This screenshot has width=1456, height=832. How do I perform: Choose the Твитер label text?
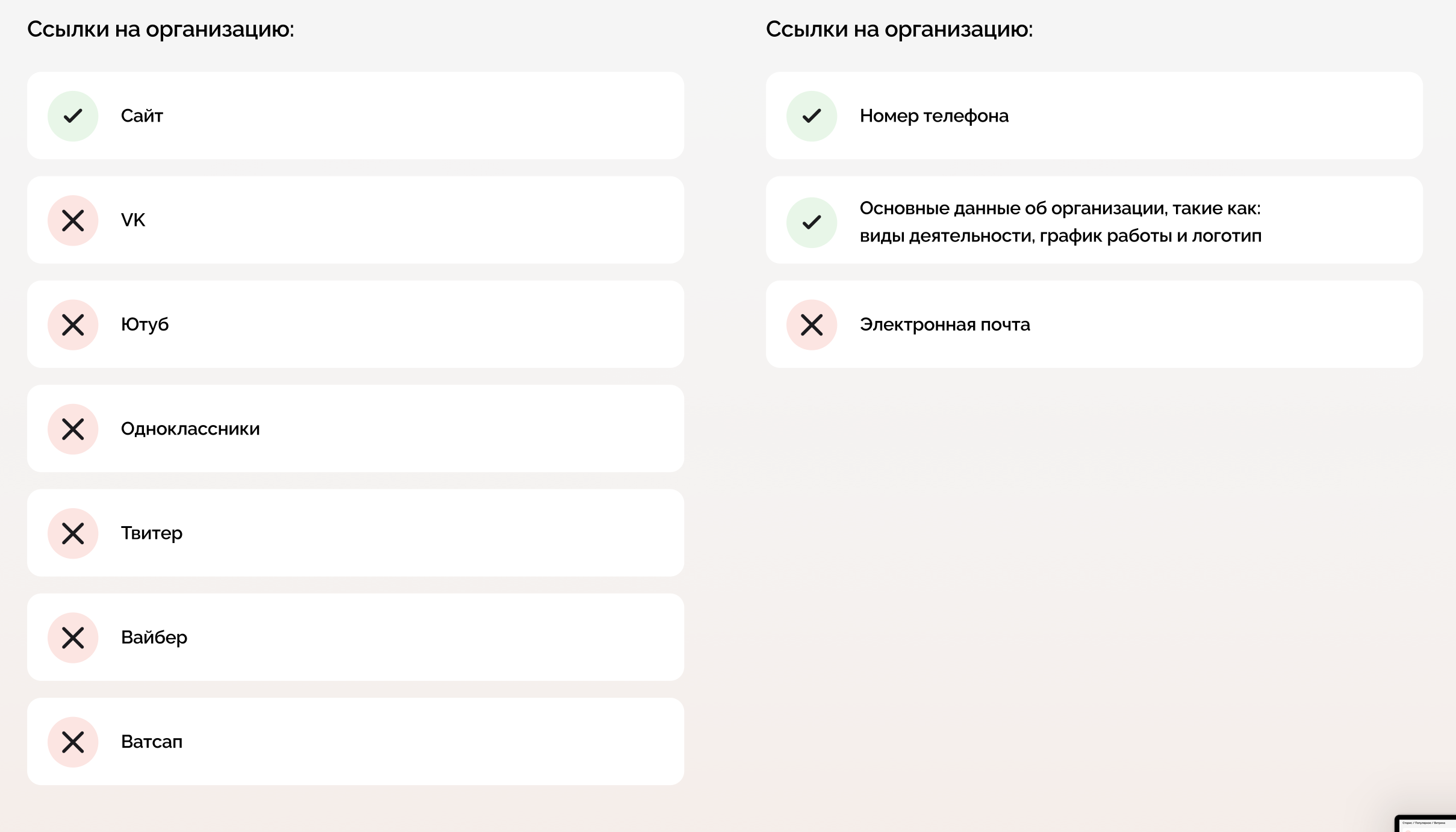(x=152, y=533)
